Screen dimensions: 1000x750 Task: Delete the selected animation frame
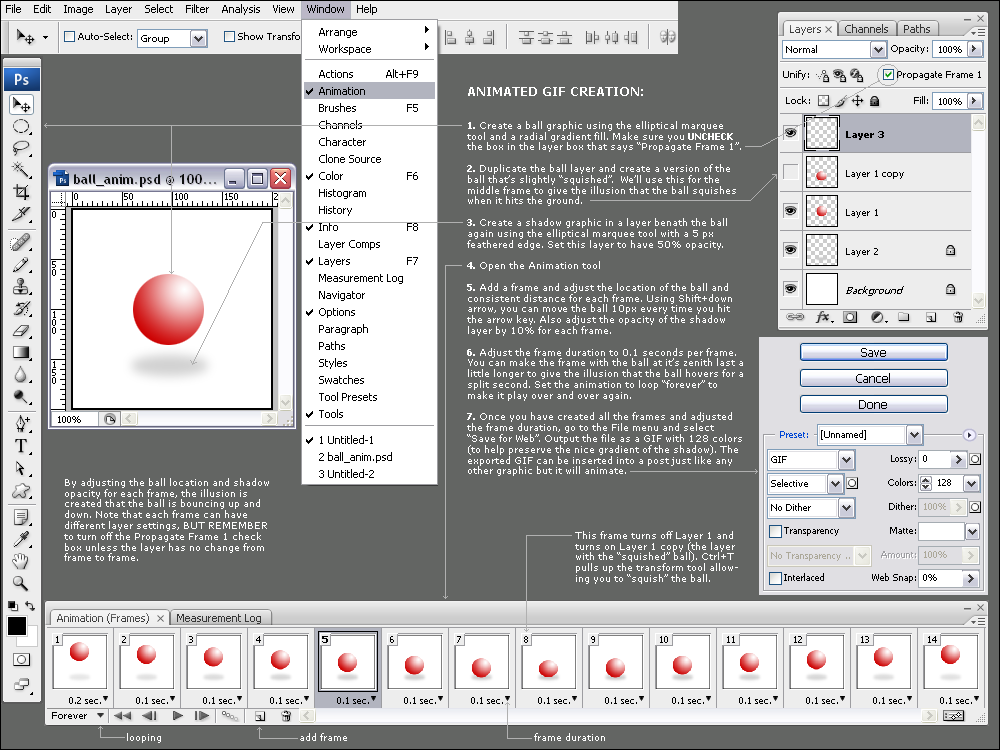click(x=286, y=716)
